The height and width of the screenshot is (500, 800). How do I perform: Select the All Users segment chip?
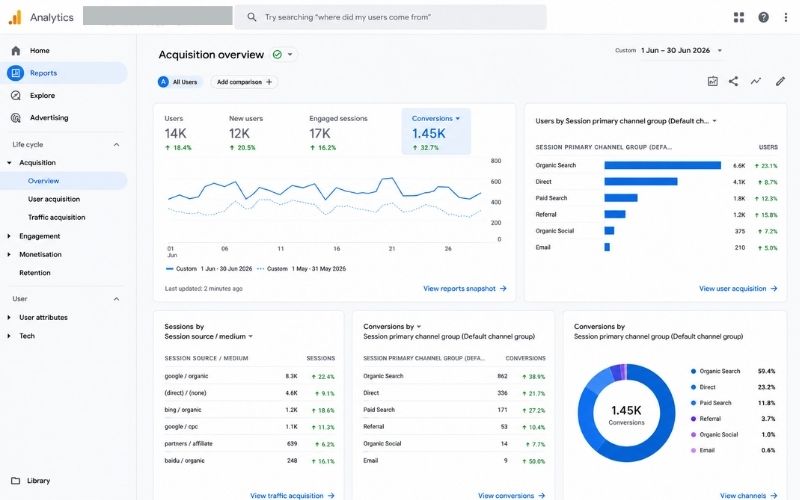(180, 82)
